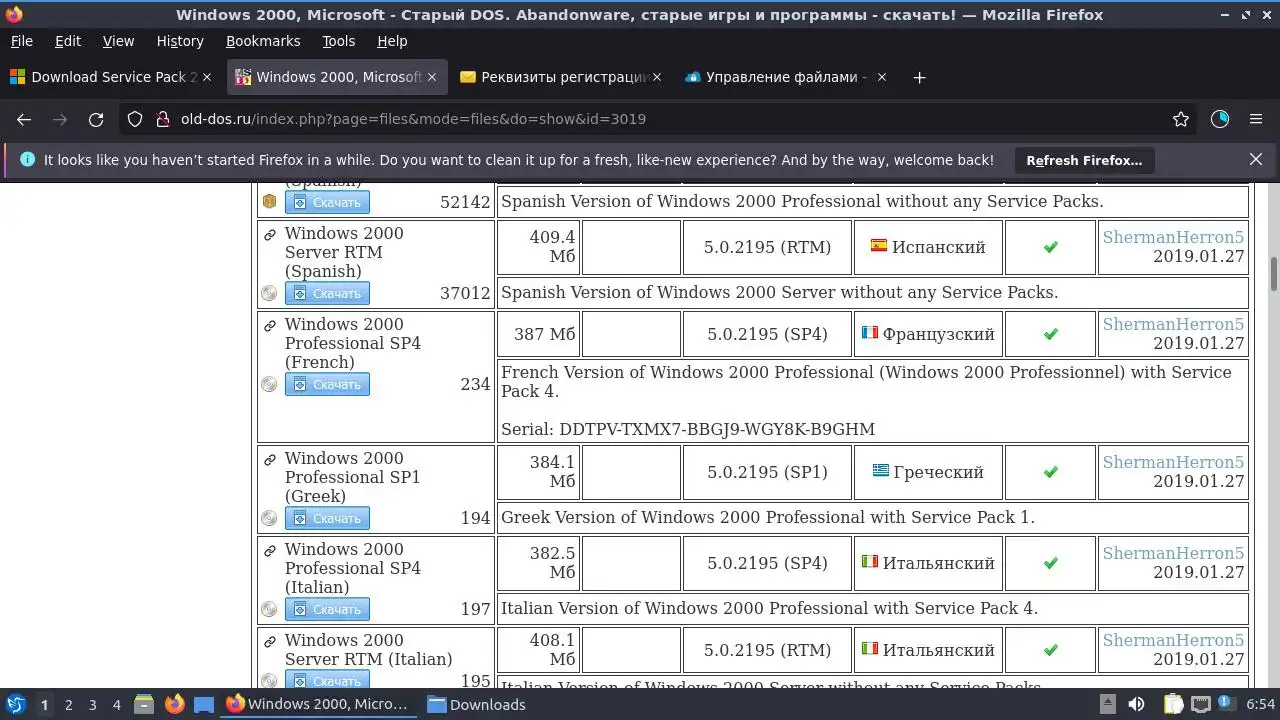Viewport: 1280px width, 720px height.
Task: Bookmark this page with the star icon
Action: (1181, 119)
